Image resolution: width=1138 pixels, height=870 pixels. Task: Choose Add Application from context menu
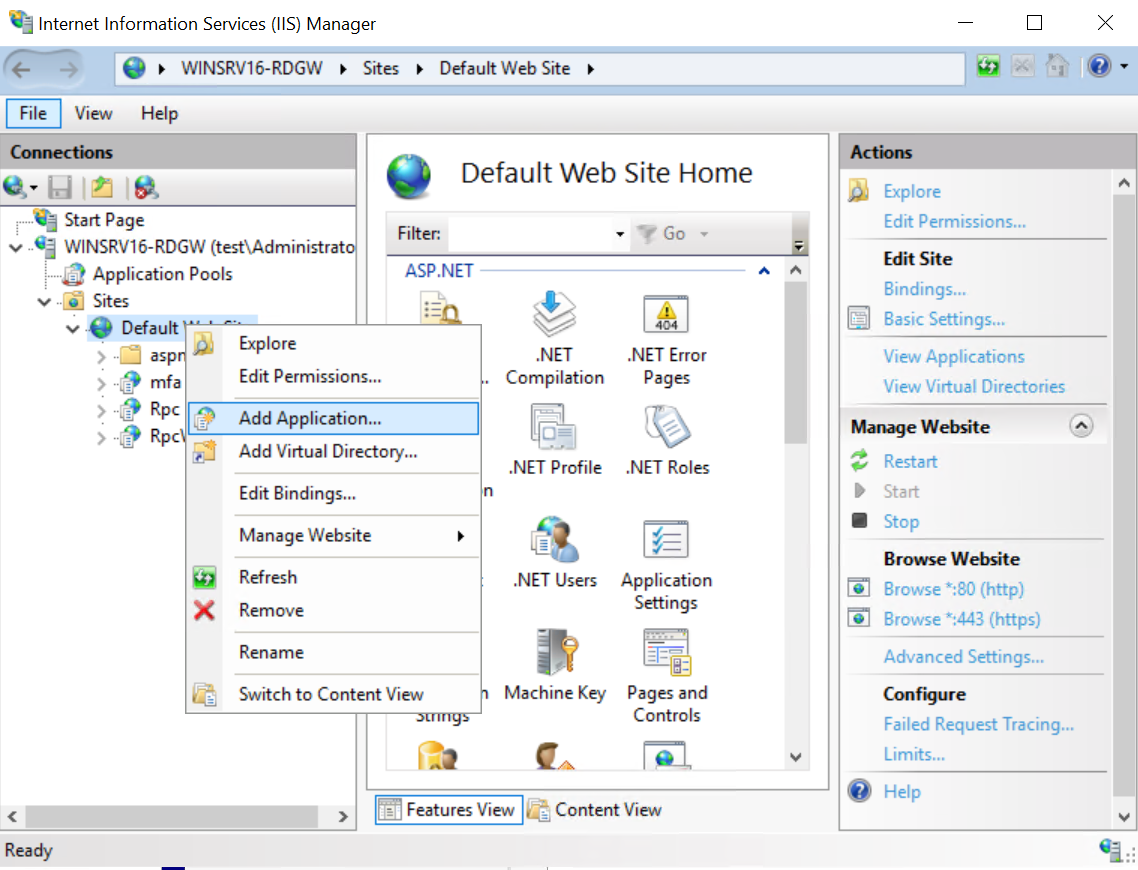coord(310,418)
